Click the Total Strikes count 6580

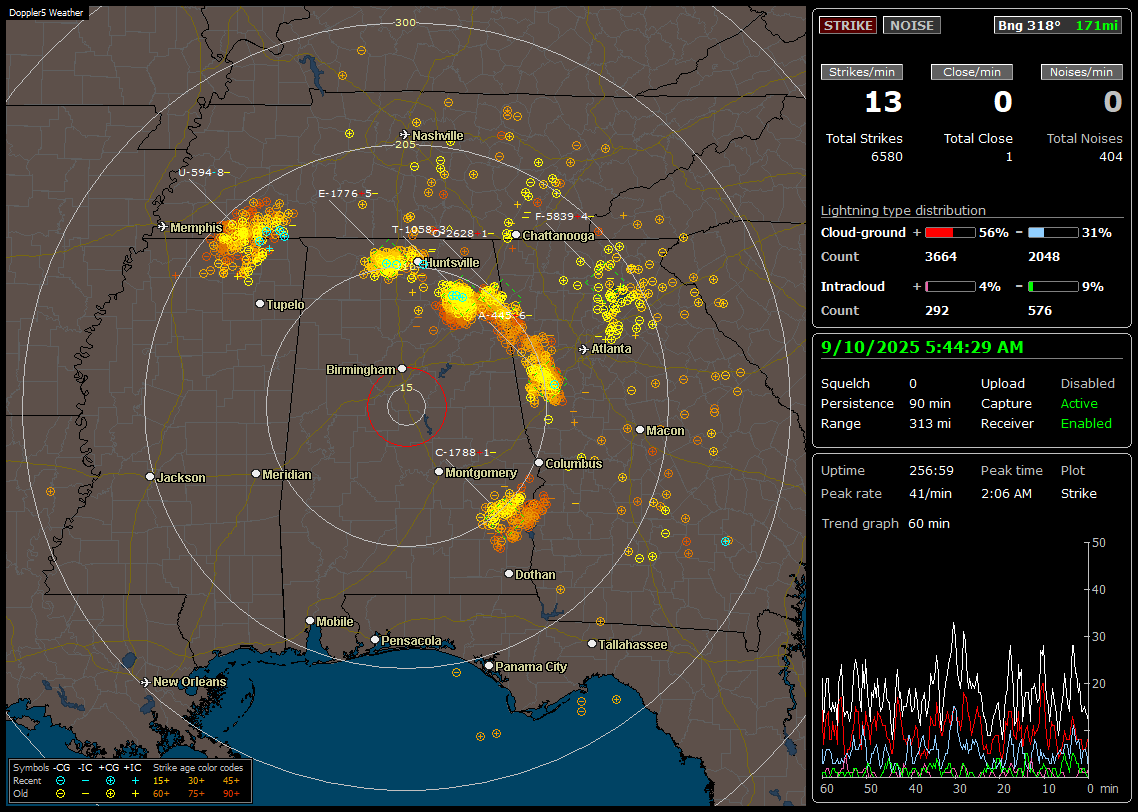tap(886, 157)
